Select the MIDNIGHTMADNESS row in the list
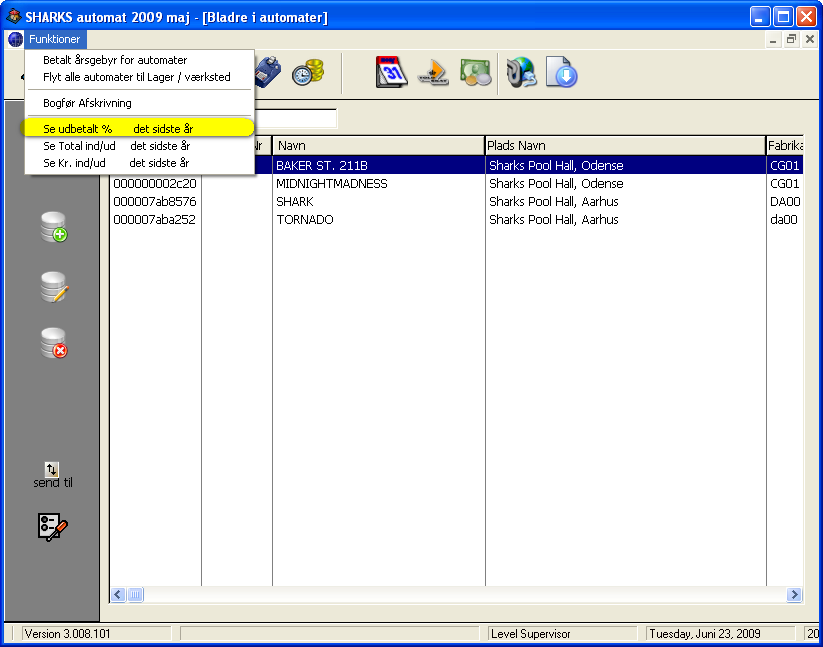 click(332, 184)
